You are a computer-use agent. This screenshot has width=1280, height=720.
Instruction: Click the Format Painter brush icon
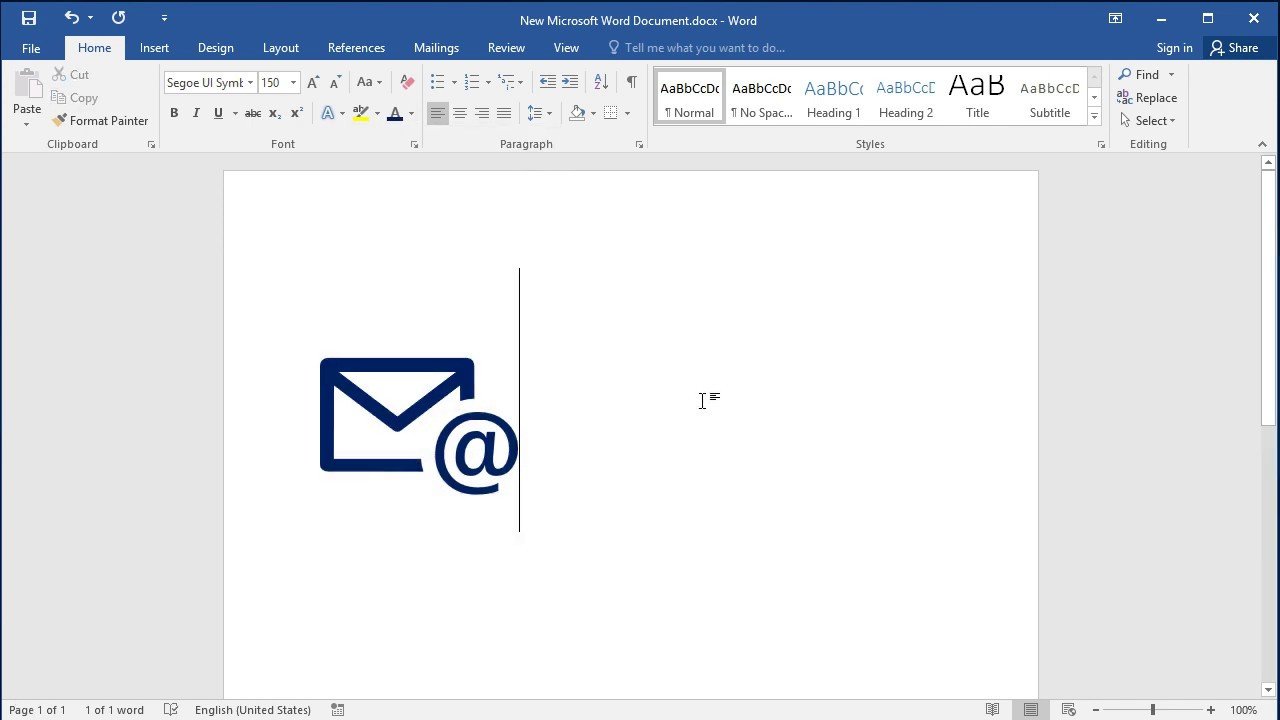click(x=60, y=120)
